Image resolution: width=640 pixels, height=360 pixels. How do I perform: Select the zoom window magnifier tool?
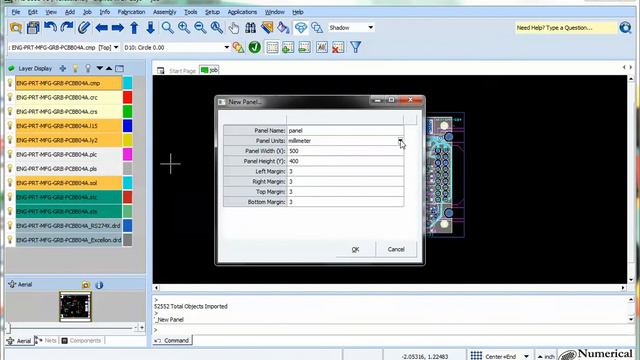coord(167,28)
